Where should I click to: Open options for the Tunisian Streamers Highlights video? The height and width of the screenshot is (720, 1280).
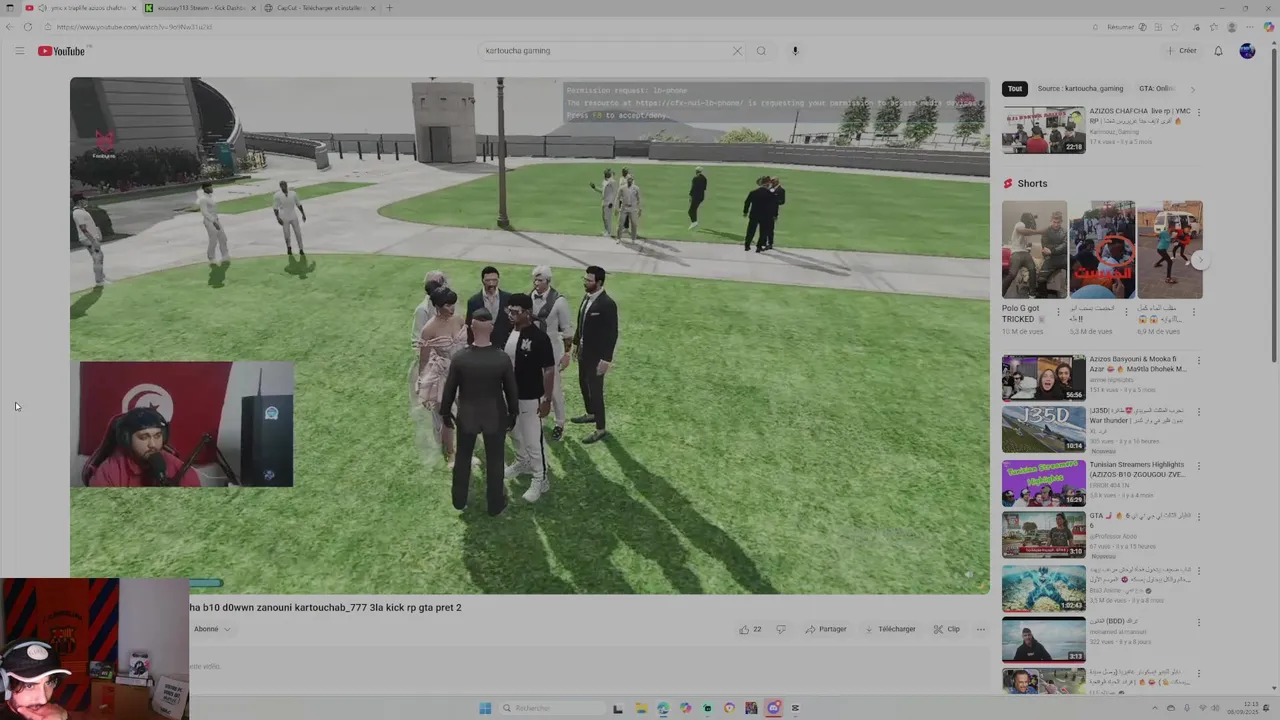[x=1199, y=466]
